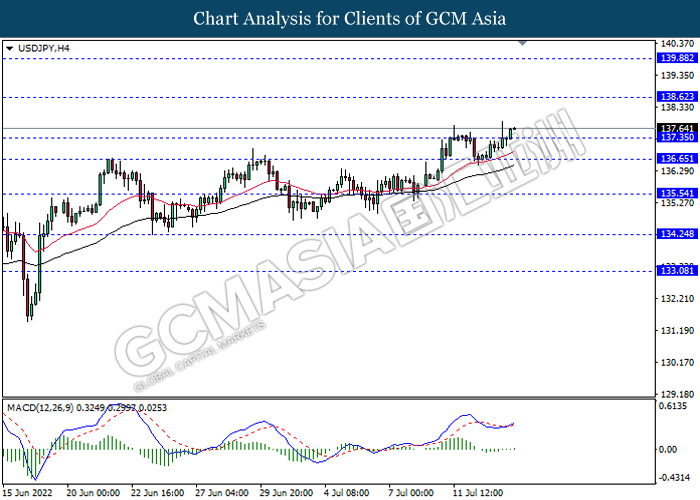Click the 139.350 price scale value
The height and width of the screenshot is (500, 700).
point(677,75)
